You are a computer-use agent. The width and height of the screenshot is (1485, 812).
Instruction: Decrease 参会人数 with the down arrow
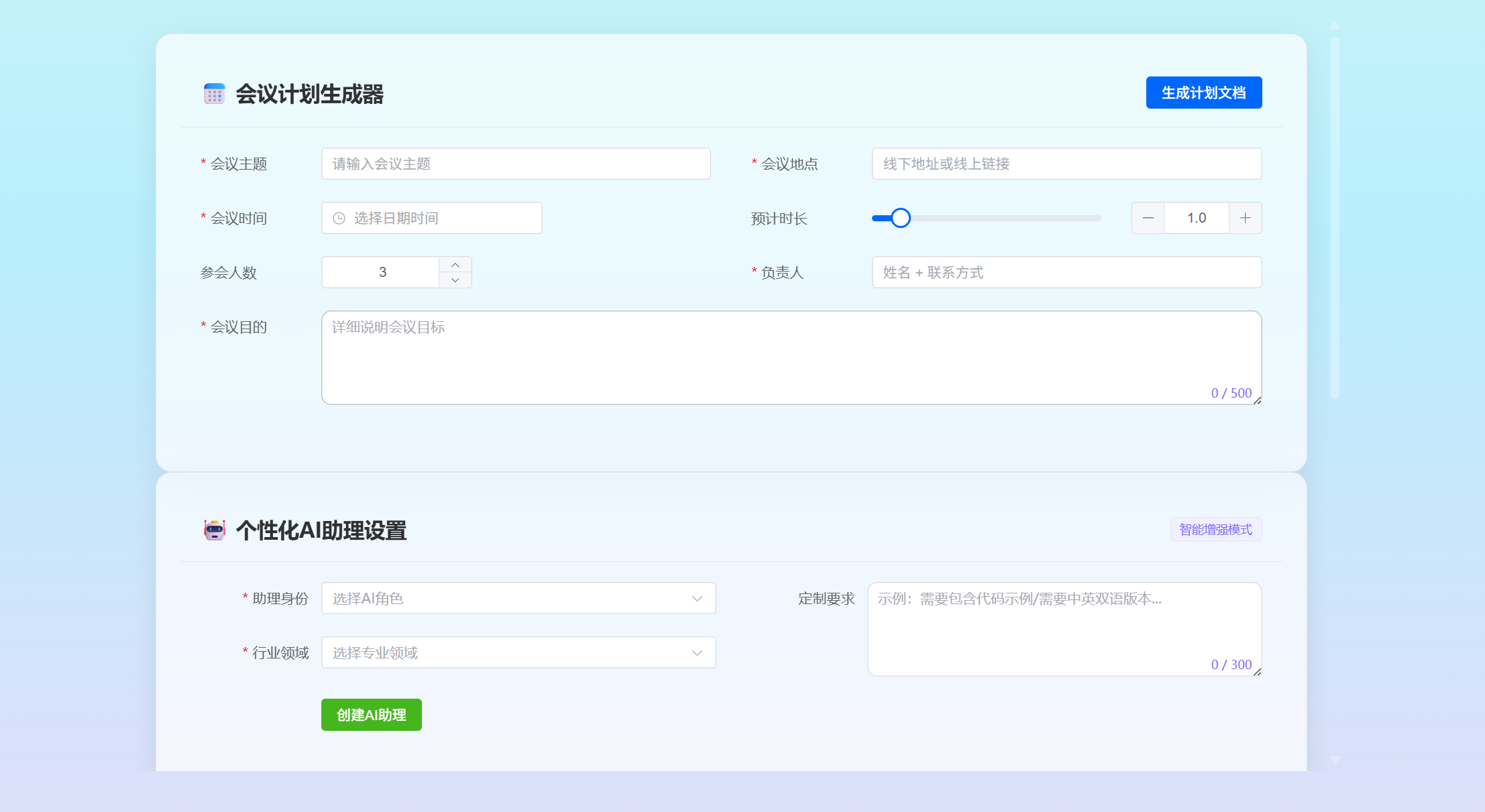(x=455, y=280)
